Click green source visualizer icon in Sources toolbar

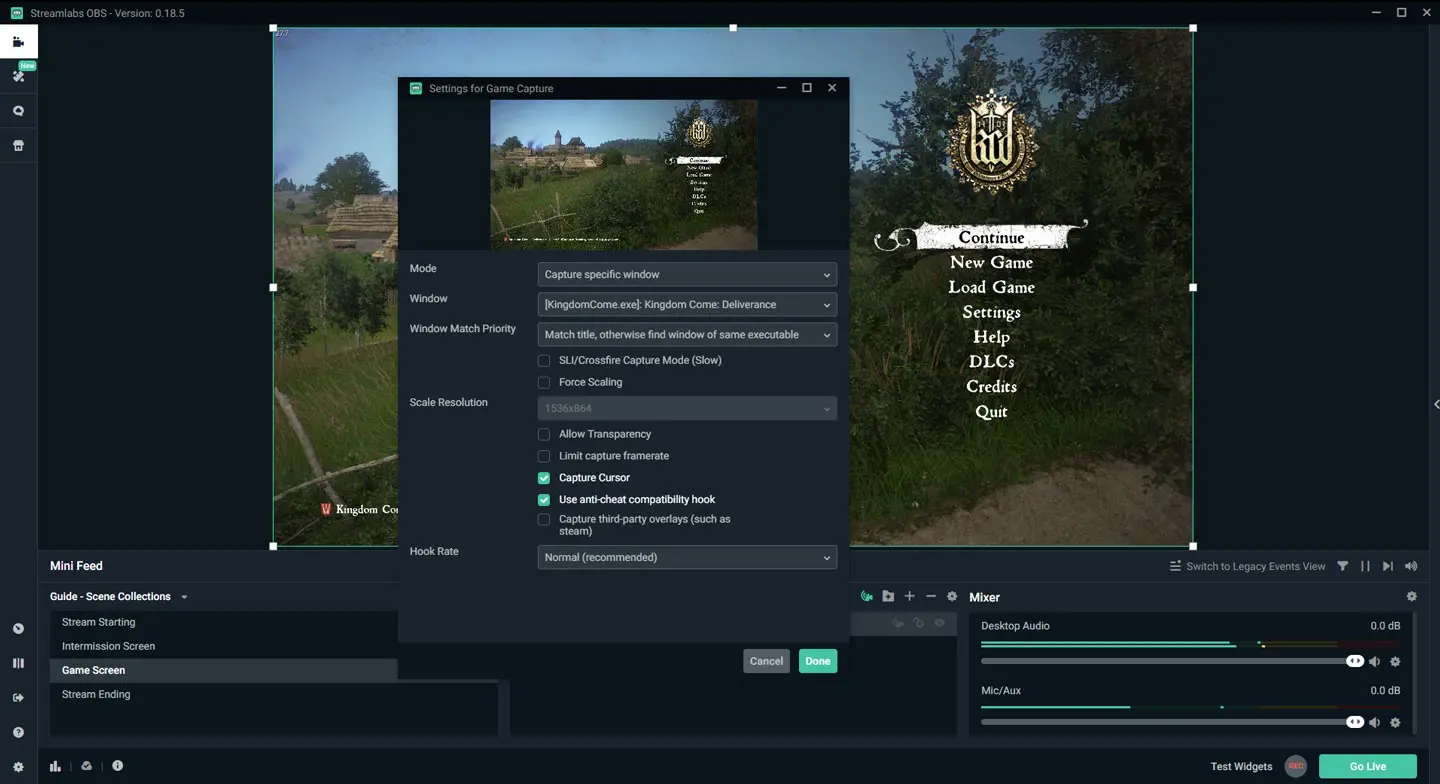click(x=867, y=596)
